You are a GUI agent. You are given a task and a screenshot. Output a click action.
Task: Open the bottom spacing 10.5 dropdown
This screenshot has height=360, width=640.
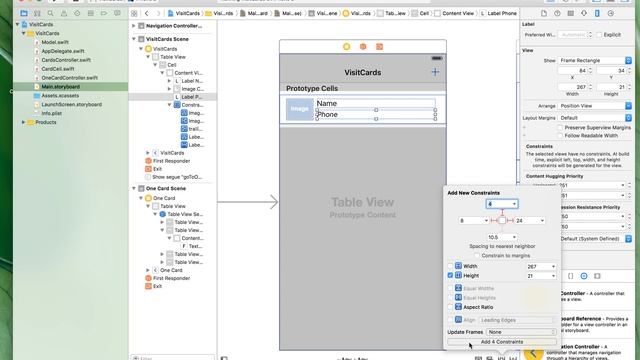[x=514, y=237]
